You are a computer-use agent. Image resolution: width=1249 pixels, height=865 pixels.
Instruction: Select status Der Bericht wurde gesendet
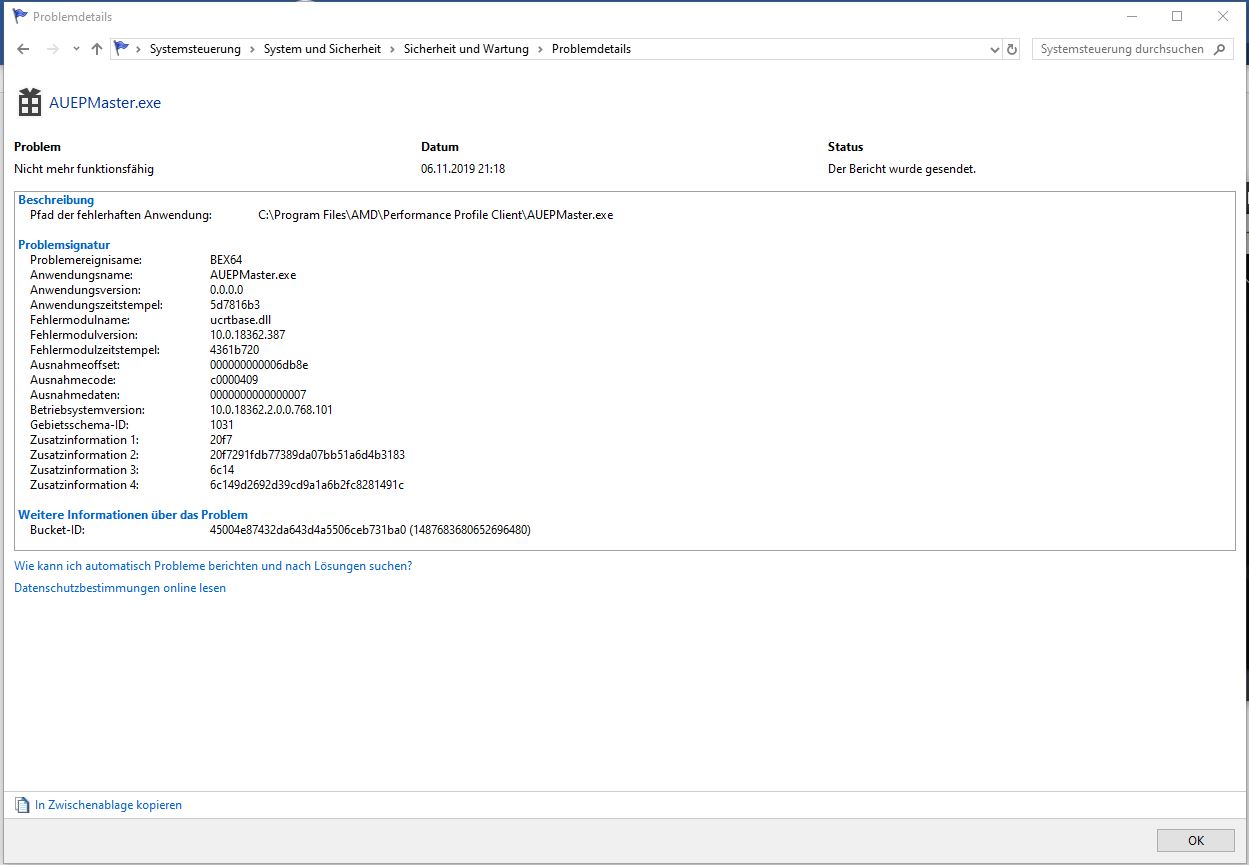pos(902,169)
